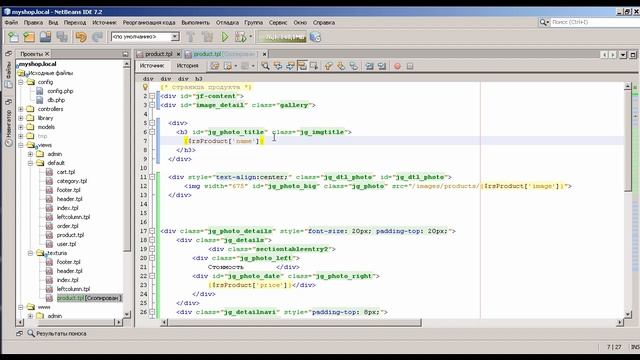Click red Start Macro Recording icon
The image size is (640, 360).
397,66
